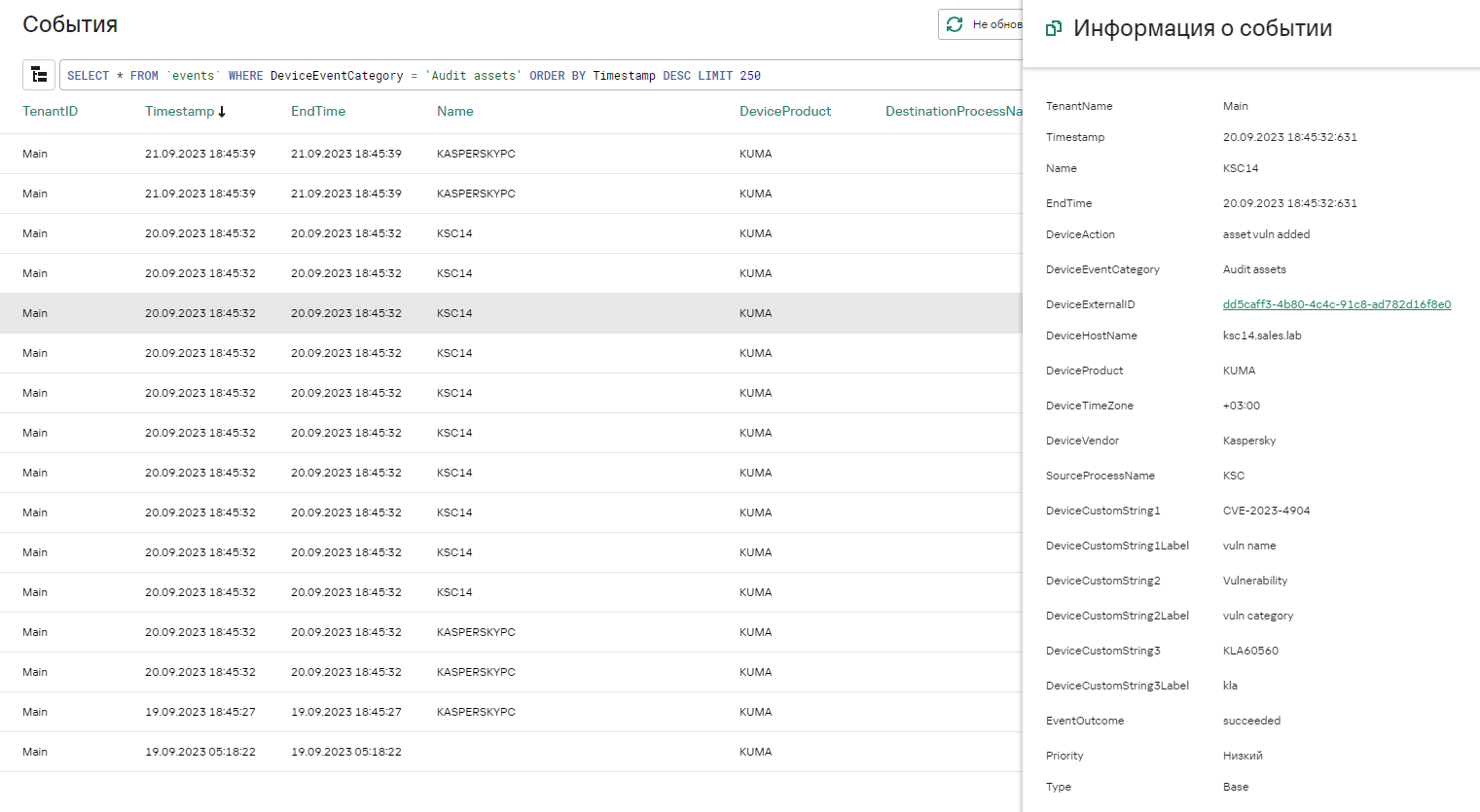Click the DeviceProduct column header
Viewport: 1480px width, 812px height.
coord(785,111)
